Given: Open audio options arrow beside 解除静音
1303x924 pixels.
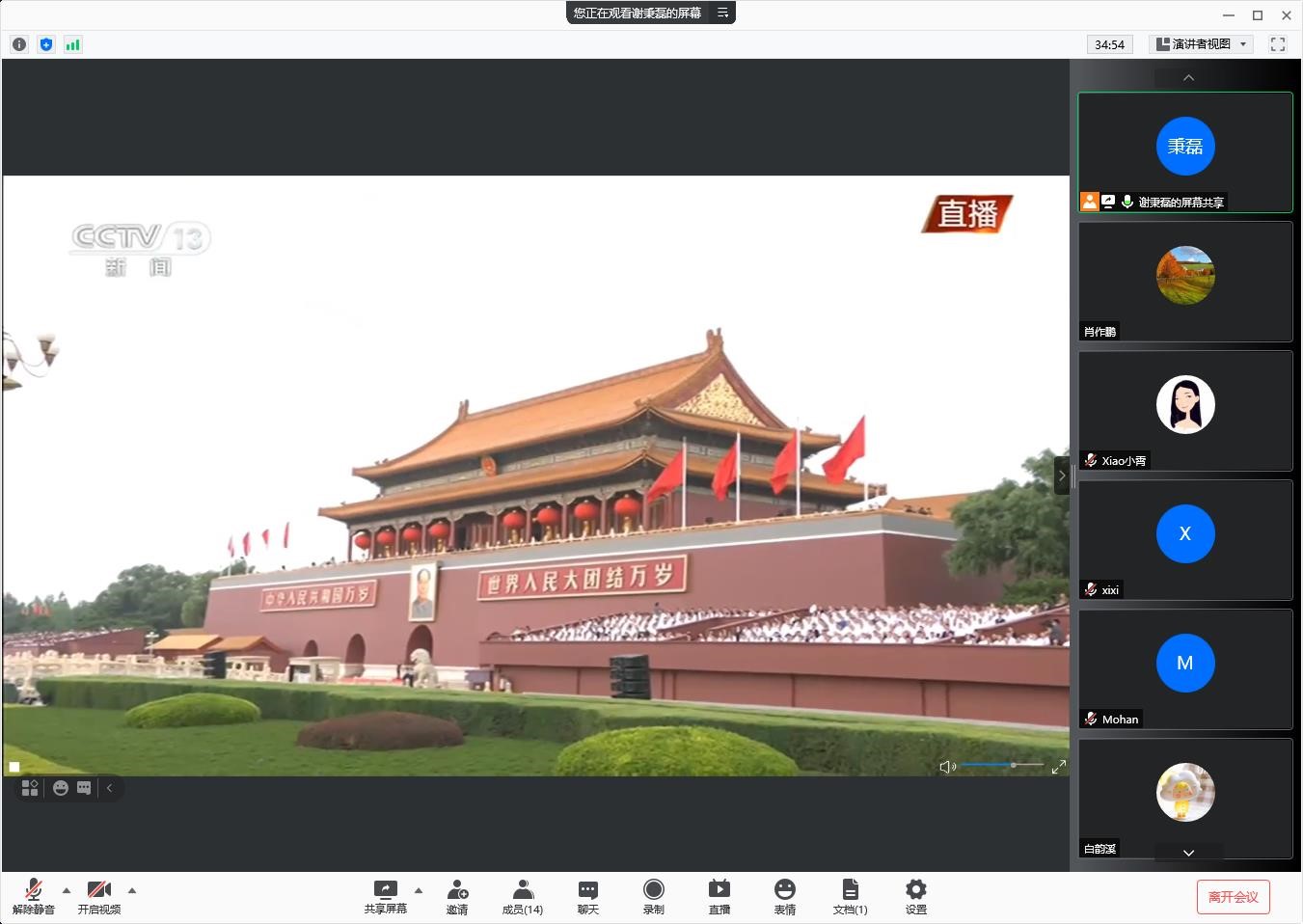Looking at the screenshot, I should (x=67, y=890).
